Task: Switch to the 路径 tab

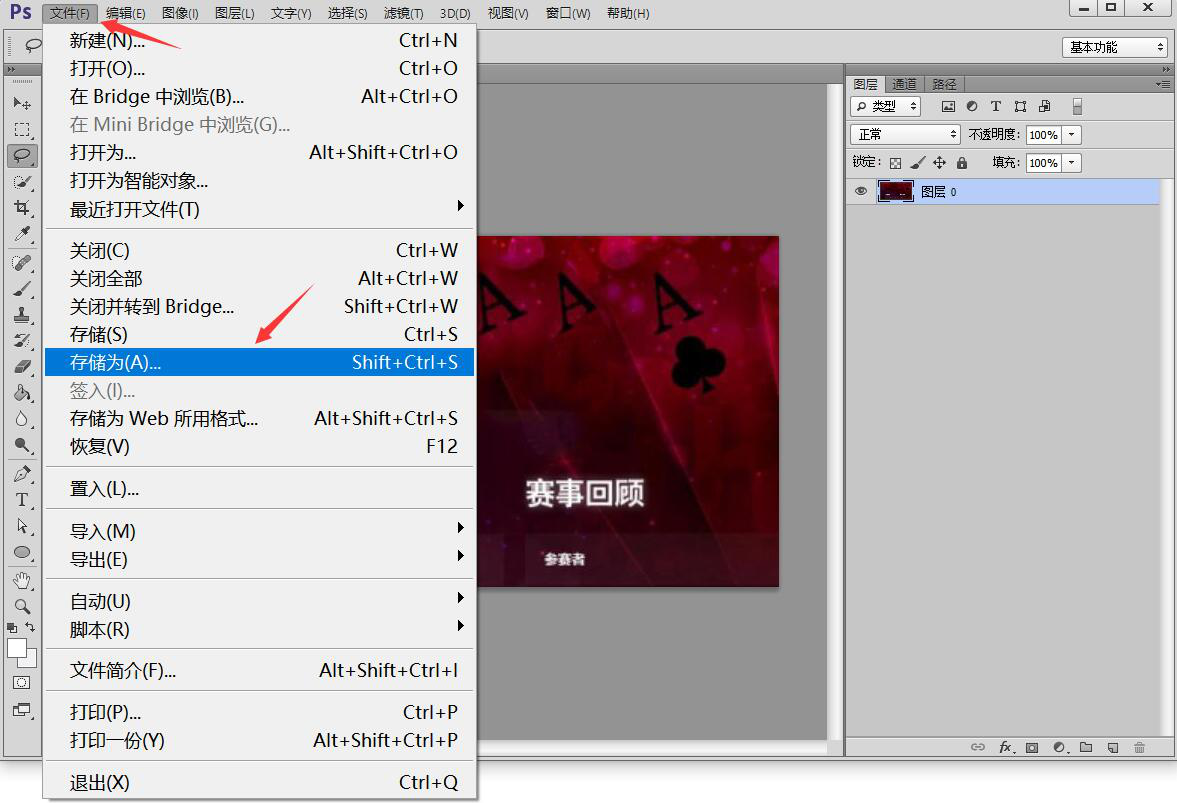Action: pos(944,84)
